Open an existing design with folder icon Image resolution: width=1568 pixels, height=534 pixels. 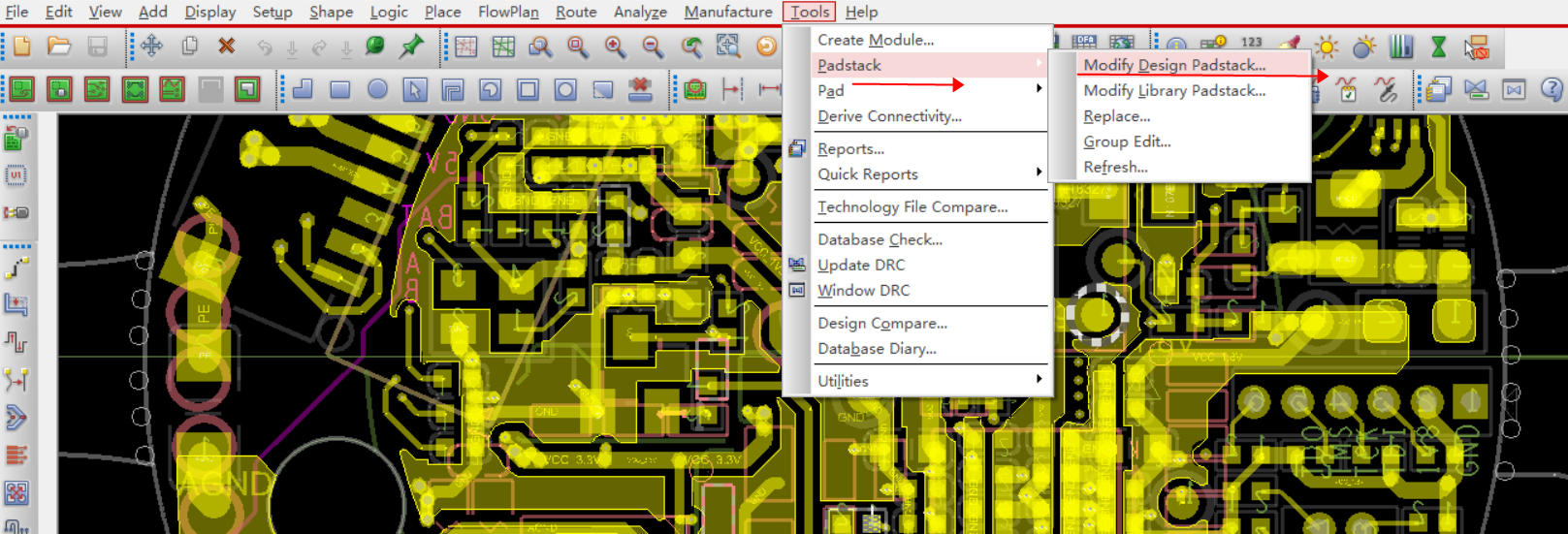click(x=59, y=47)
